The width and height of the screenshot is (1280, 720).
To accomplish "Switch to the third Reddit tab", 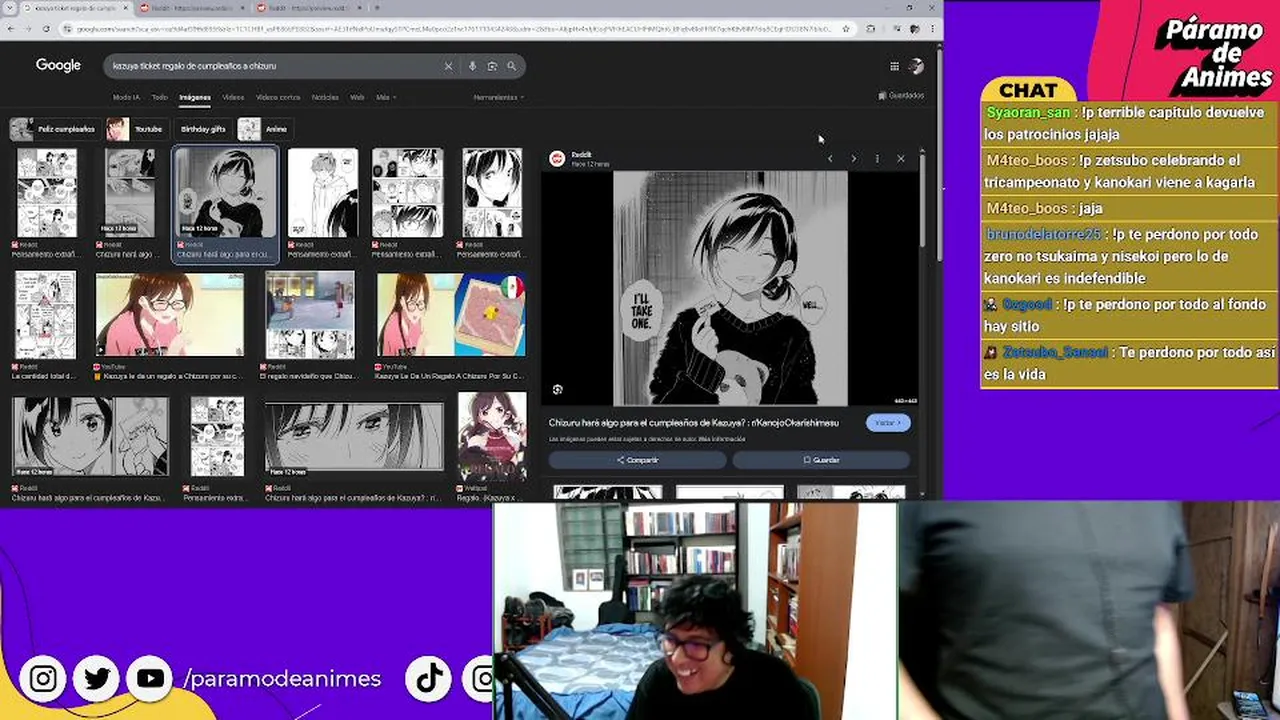I will 307,8.
